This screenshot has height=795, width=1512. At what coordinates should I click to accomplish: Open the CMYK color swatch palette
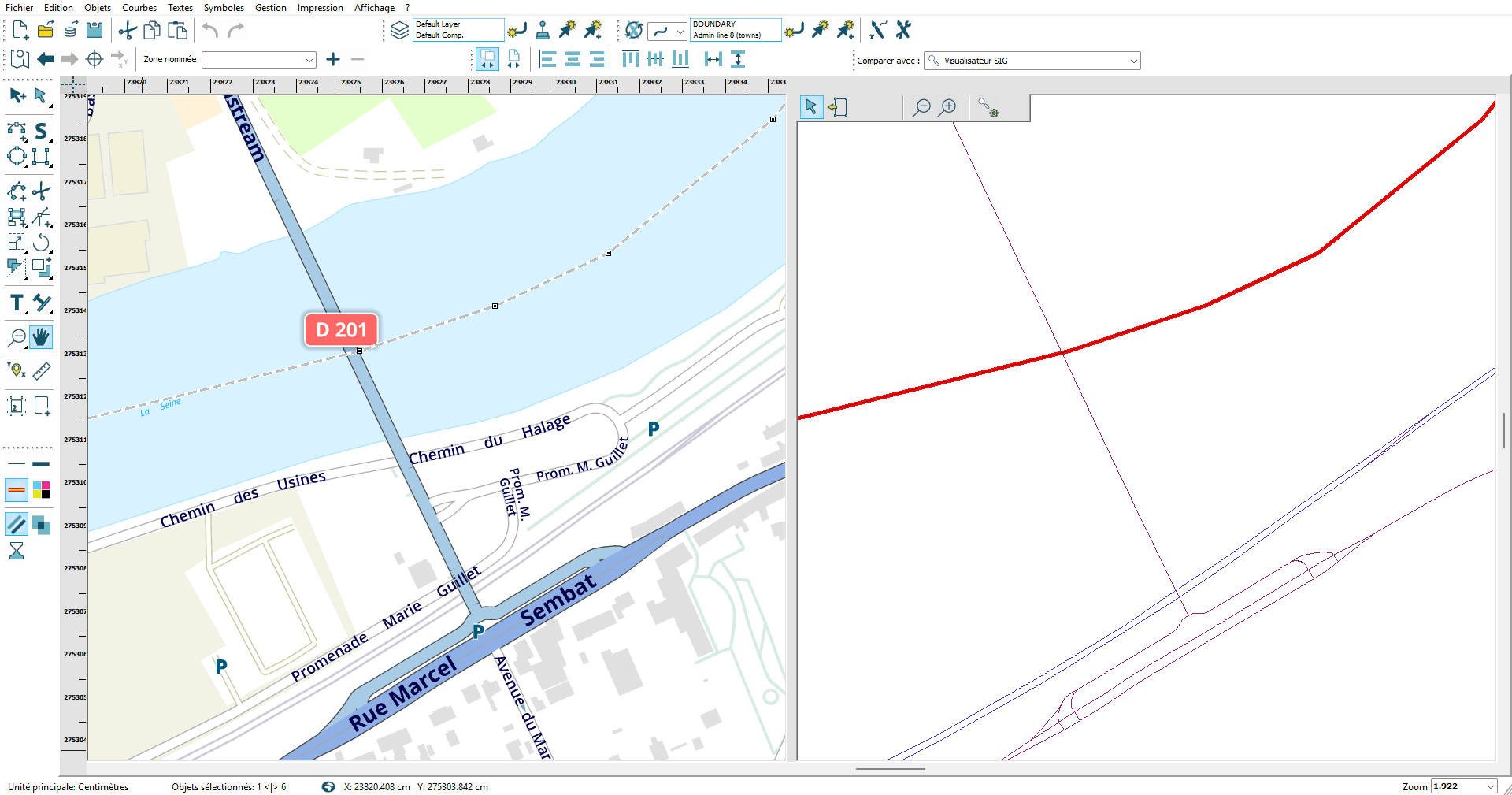pyautogui.click(x=42, y=490)
